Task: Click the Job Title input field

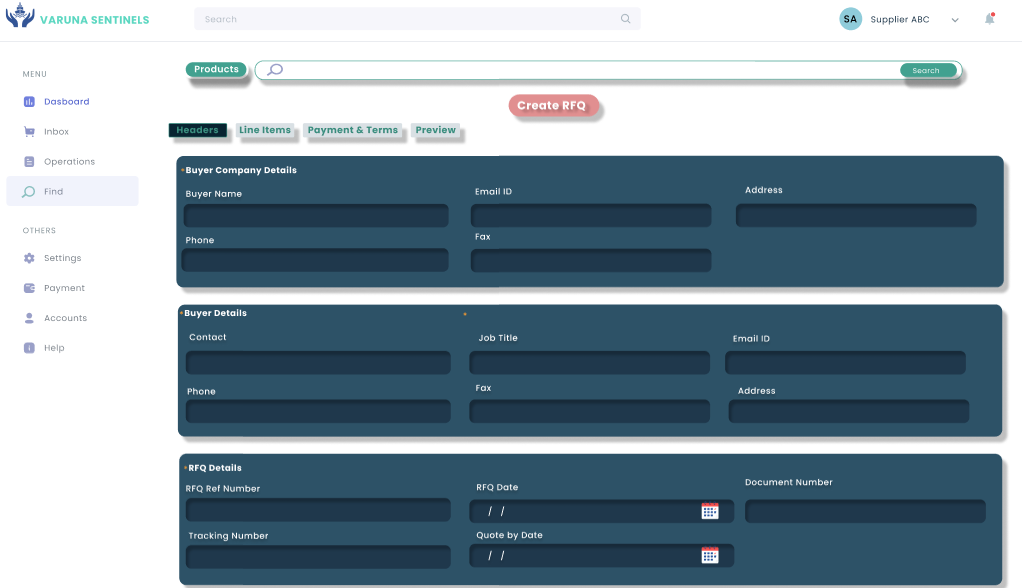Action: (589, 362)
